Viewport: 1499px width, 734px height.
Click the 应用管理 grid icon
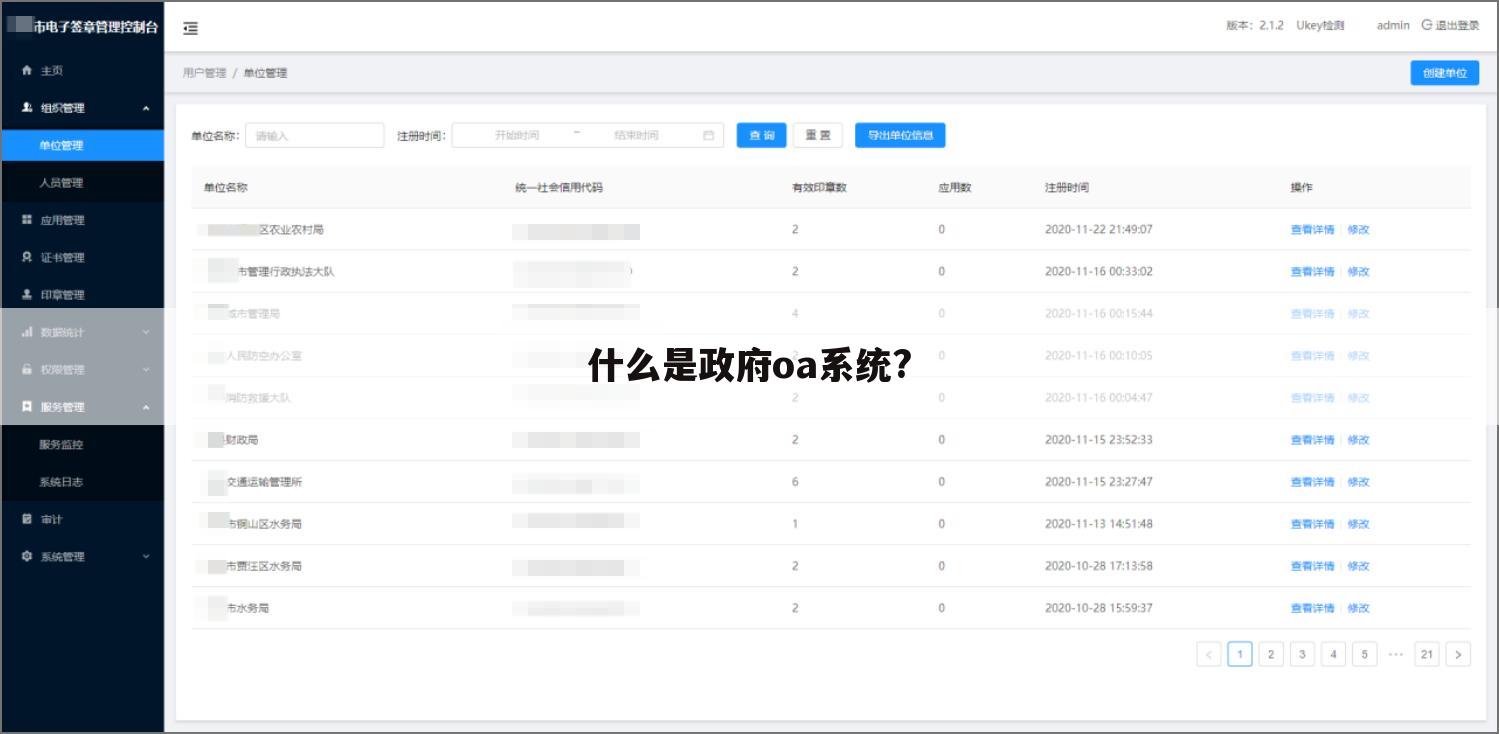click(x=27, y=220)
